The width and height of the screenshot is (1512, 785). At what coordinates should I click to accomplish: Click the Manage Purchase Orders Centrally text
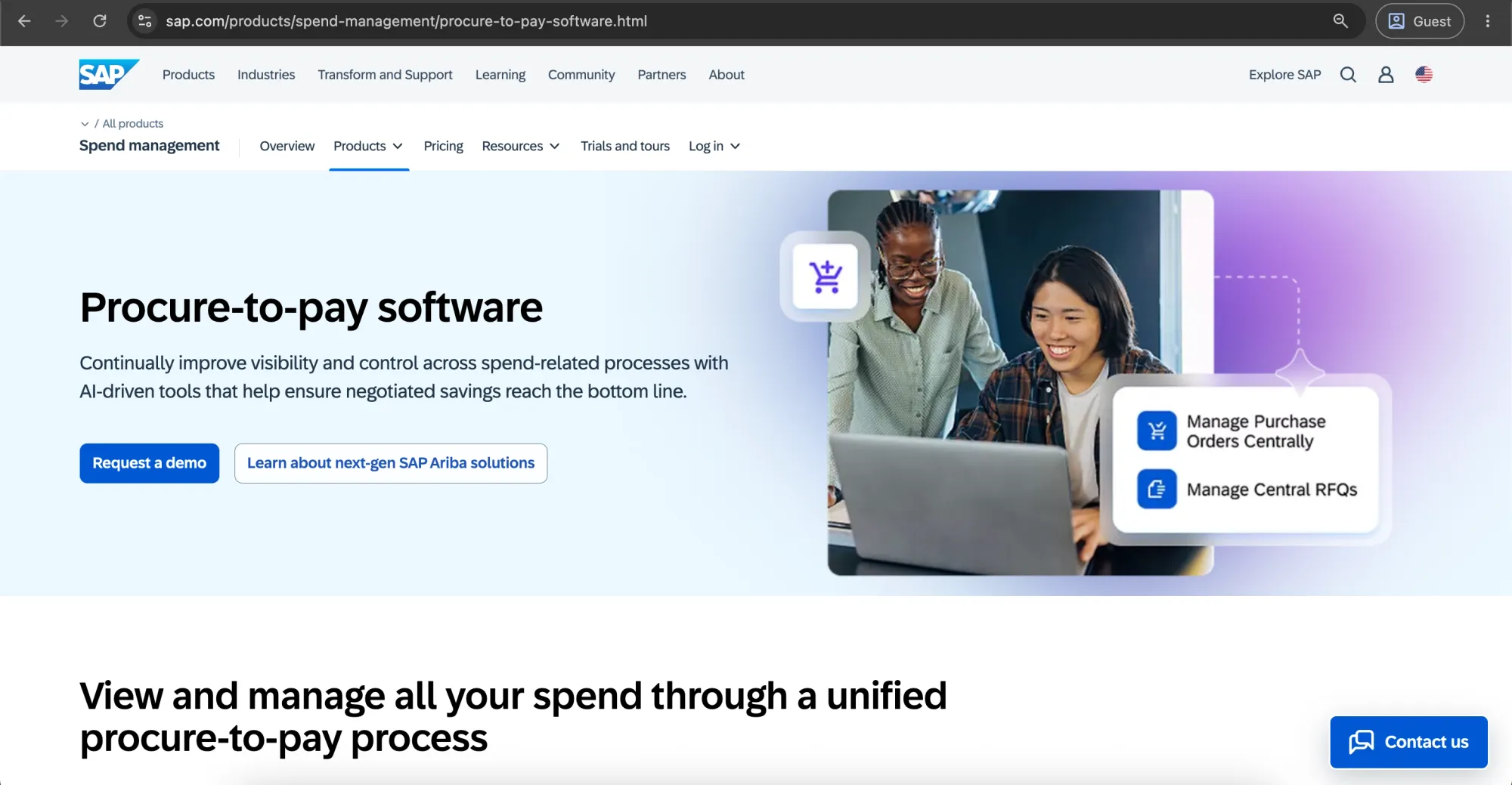1256,431
